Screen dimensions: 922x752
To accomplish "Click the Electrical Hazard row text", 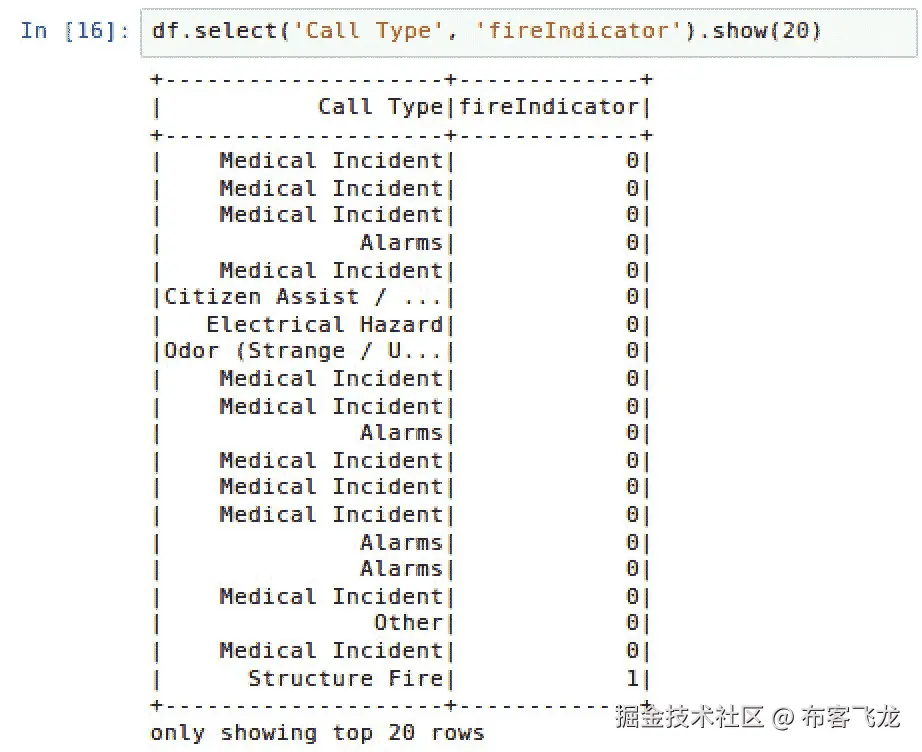I will tap(324, 324).
